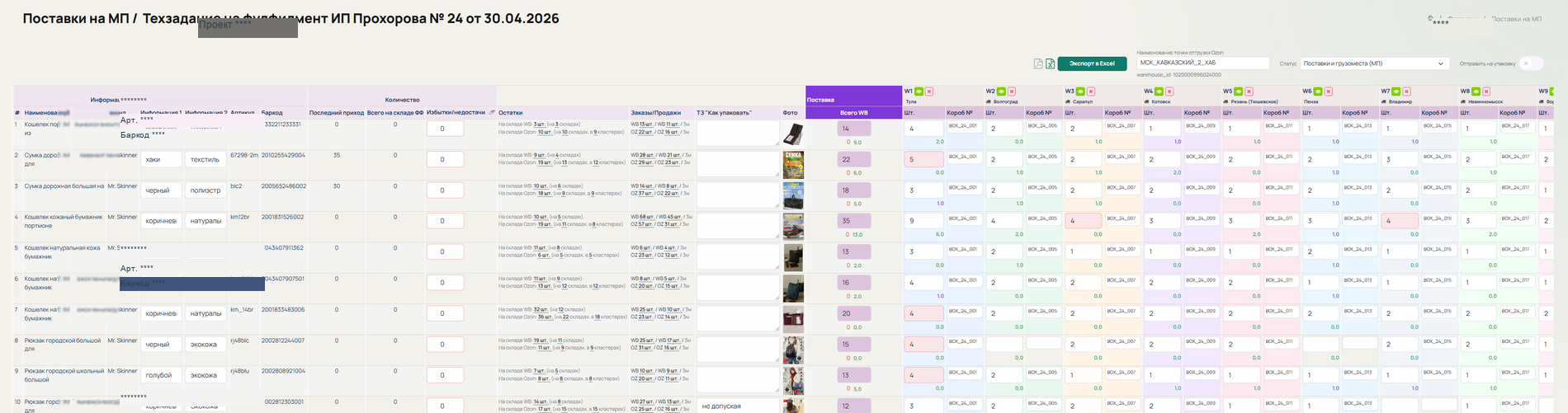The height and width of the screenshot is (413, 1568).
Task: Click Баркод column header
Action: tap(272, 113)
